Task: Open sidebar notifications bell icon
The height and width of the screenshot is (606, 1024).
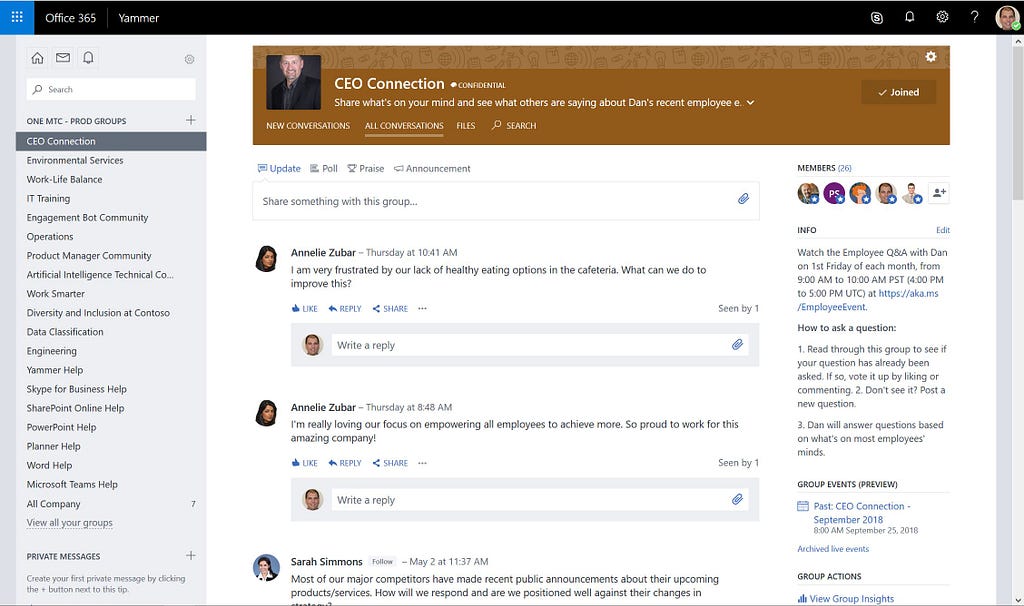Action: pyautogui.click(x=88, y=58)
